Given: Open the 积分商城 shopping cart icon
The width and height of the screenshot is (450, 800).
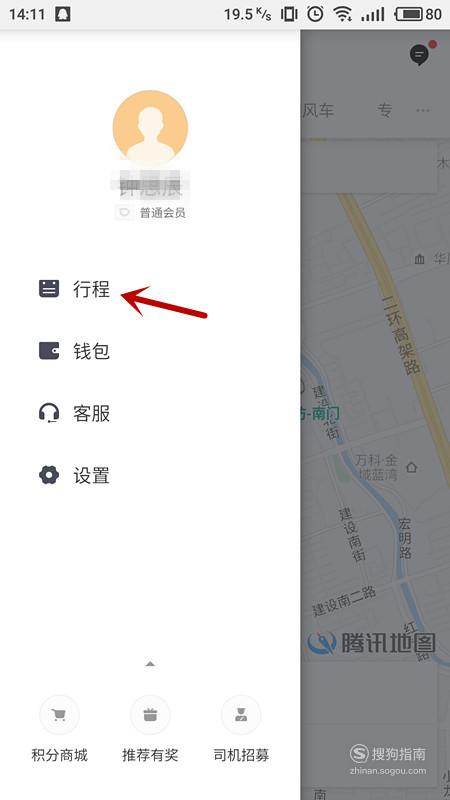Looking at the screenshot, I should [x=59, y=715].
